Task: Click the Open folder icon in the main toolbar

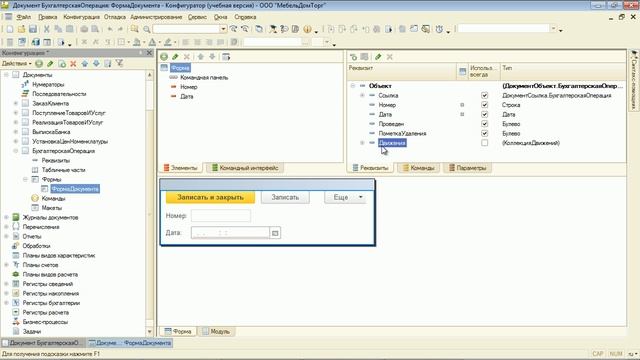Action: click(21, 29)
